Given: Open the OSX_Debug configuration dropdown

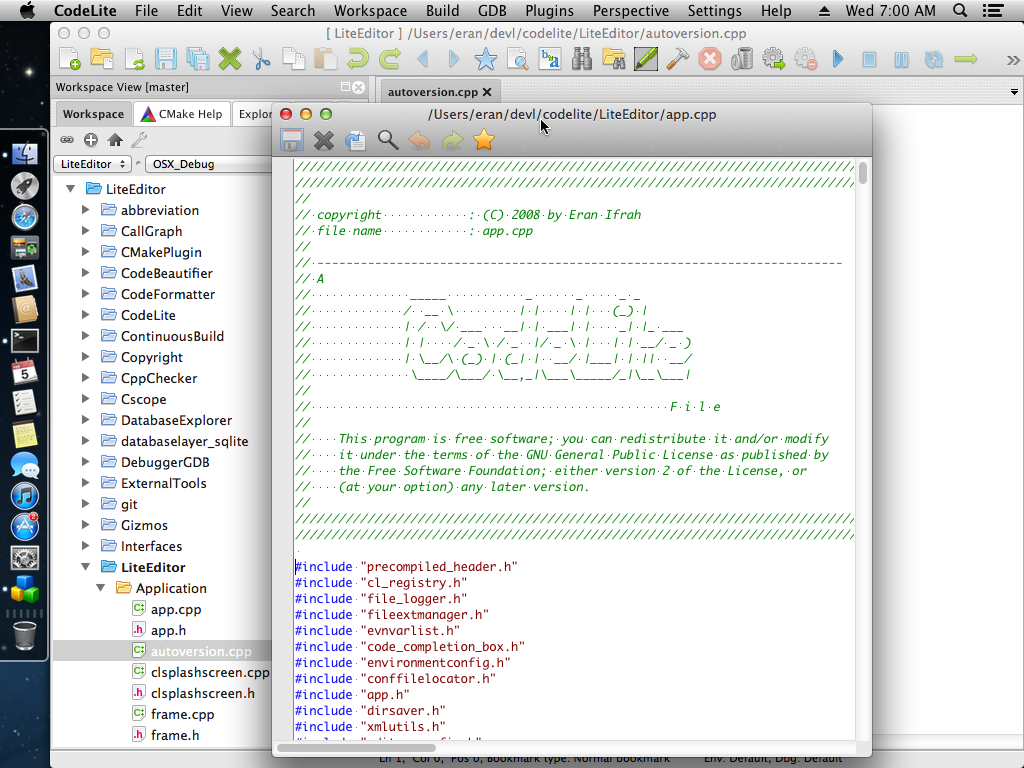Looking at the screenshot, I should click(x=209, y=164).
